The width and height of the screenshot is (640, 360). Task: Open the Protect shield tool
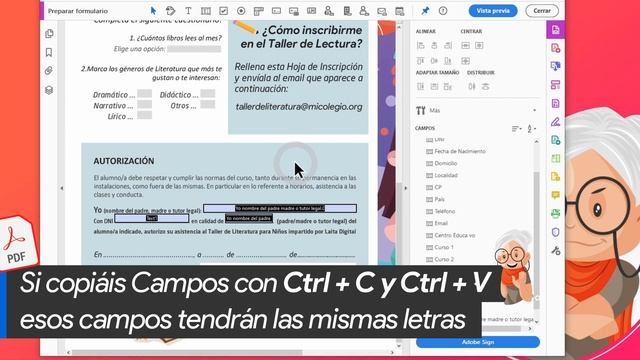(x=556, y=232)
